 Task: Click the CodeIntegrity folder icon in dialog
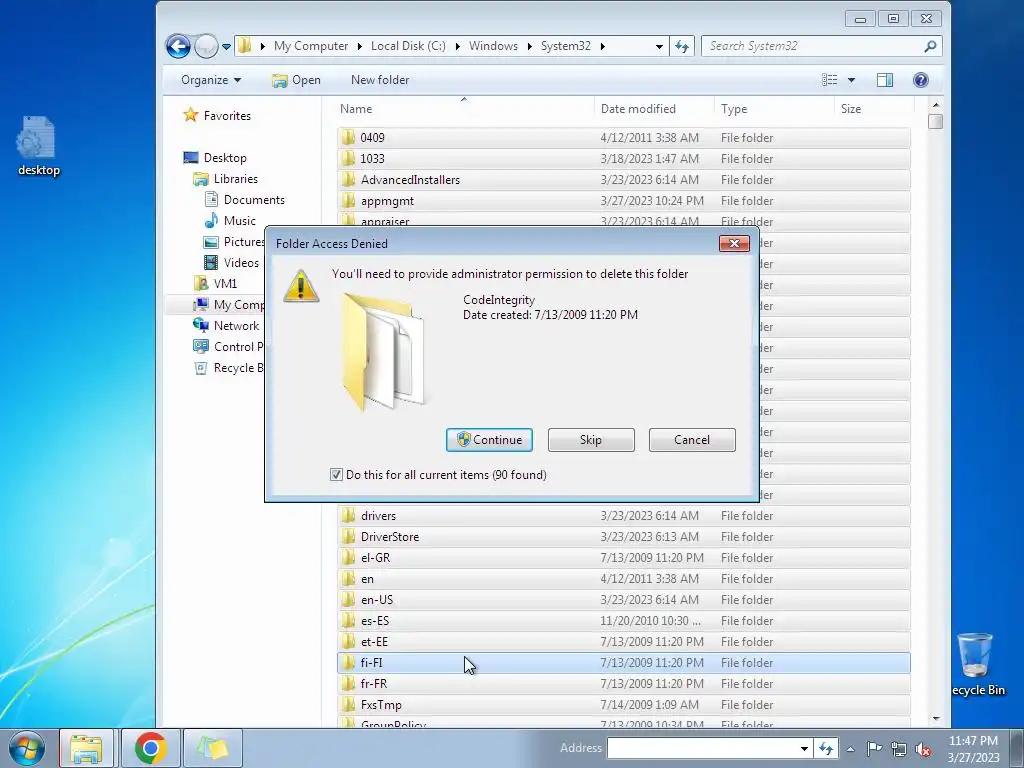pyautogui.click(x=384, y=351)
